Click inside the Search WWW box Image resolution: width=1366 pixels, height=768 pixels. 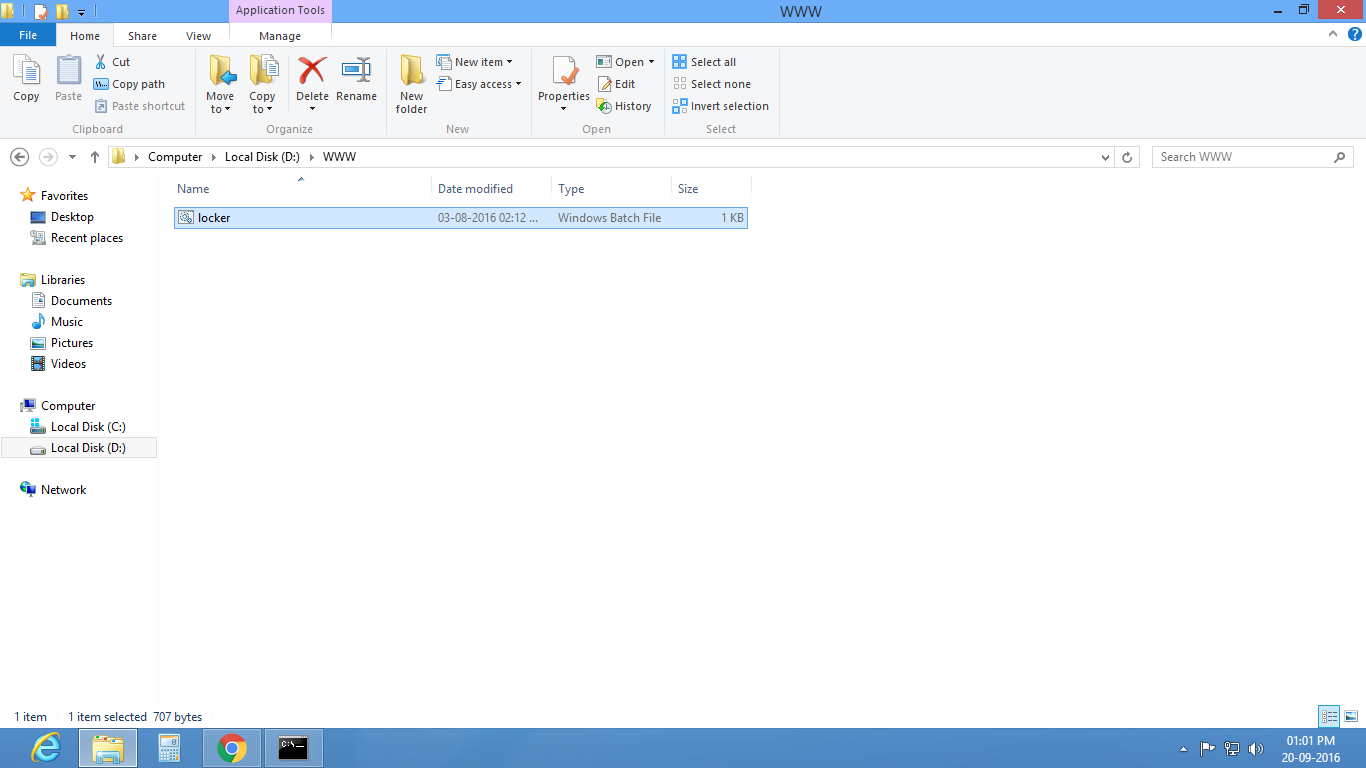(1240, 157)
